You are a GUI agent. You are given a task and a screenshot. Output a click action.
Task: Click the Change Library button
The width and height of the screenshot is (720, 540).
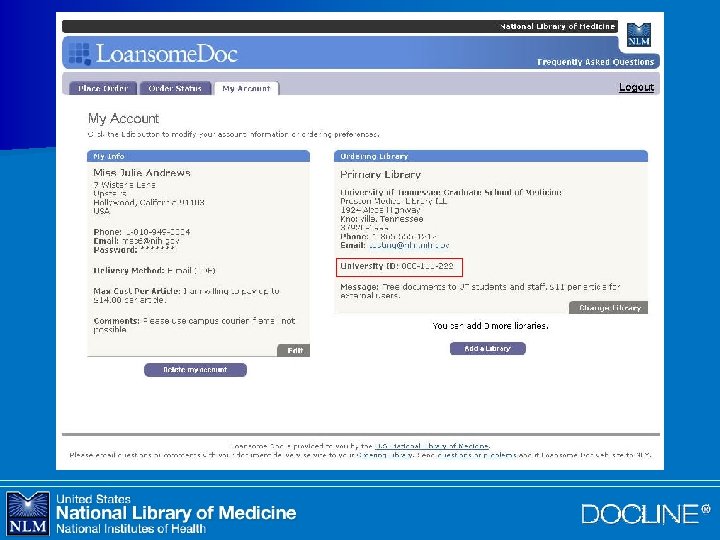pos(608,308)
